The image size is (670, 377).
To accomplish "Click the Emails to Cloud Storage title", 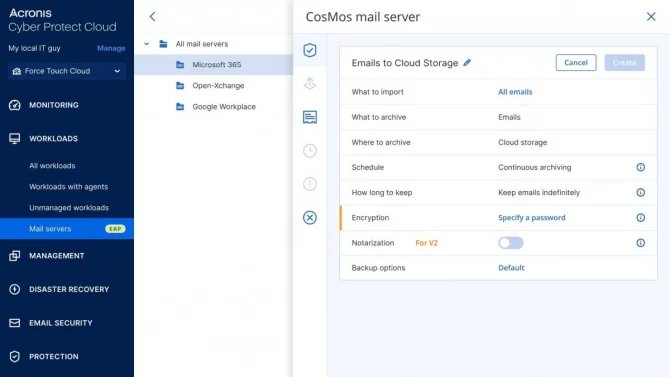I will click(405, 63).
